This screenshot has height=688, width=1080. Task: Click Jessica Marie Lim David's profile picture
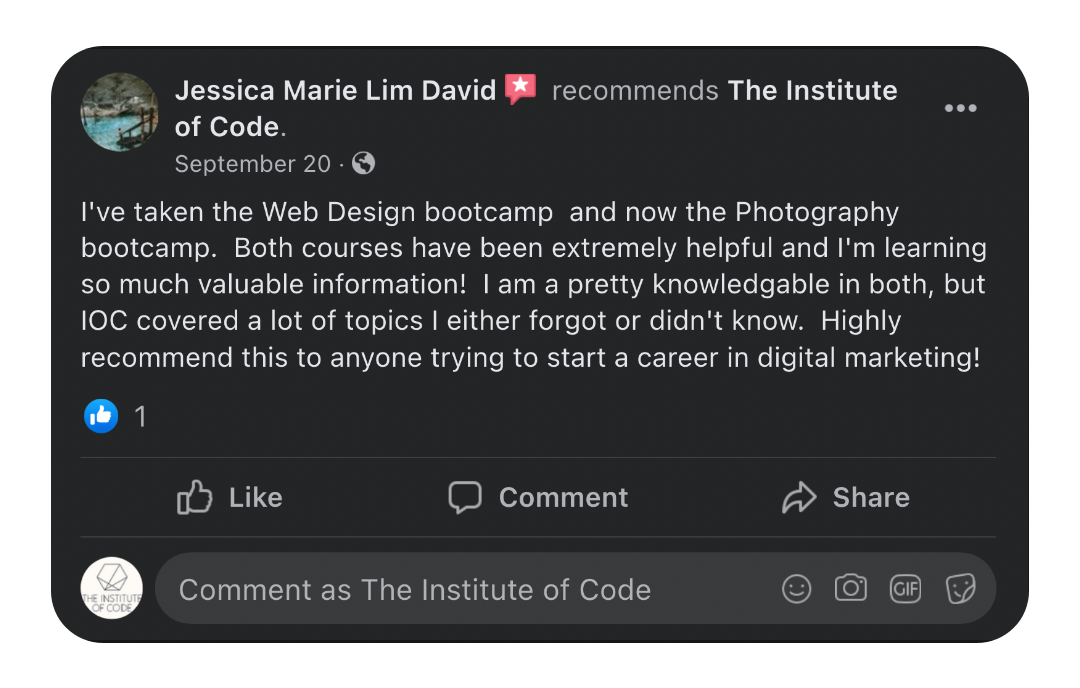(x=119, y=111)
